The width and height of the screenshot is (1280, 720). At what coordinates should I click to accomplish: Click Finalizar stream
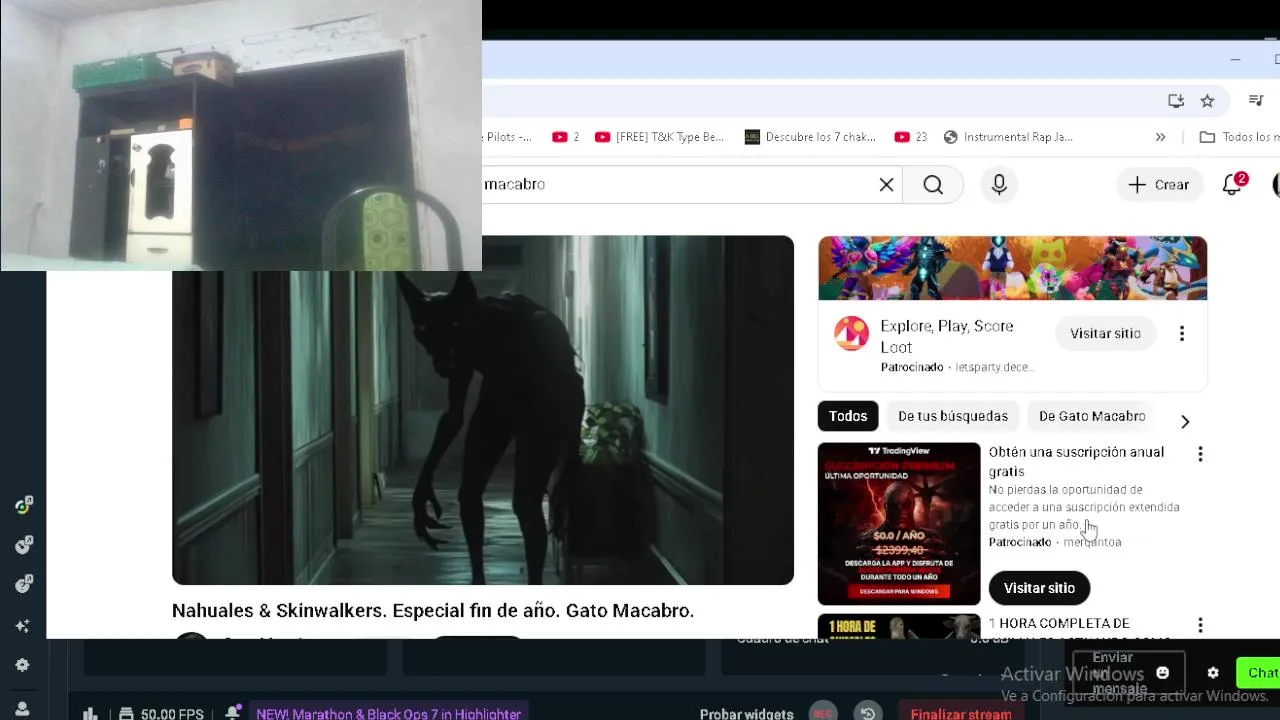961,714
